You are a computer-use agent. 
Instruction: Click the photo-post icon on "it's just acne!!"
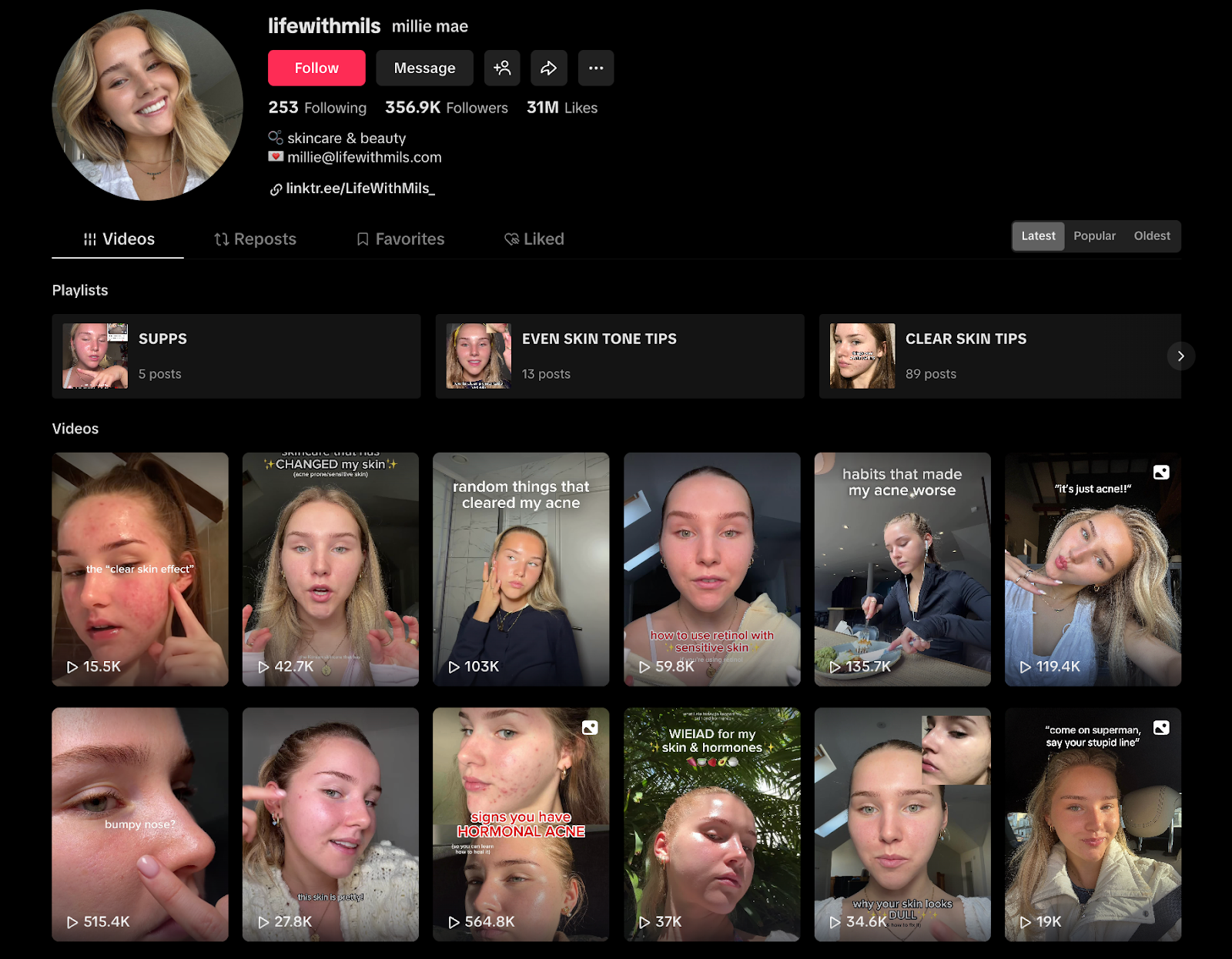1161,473
